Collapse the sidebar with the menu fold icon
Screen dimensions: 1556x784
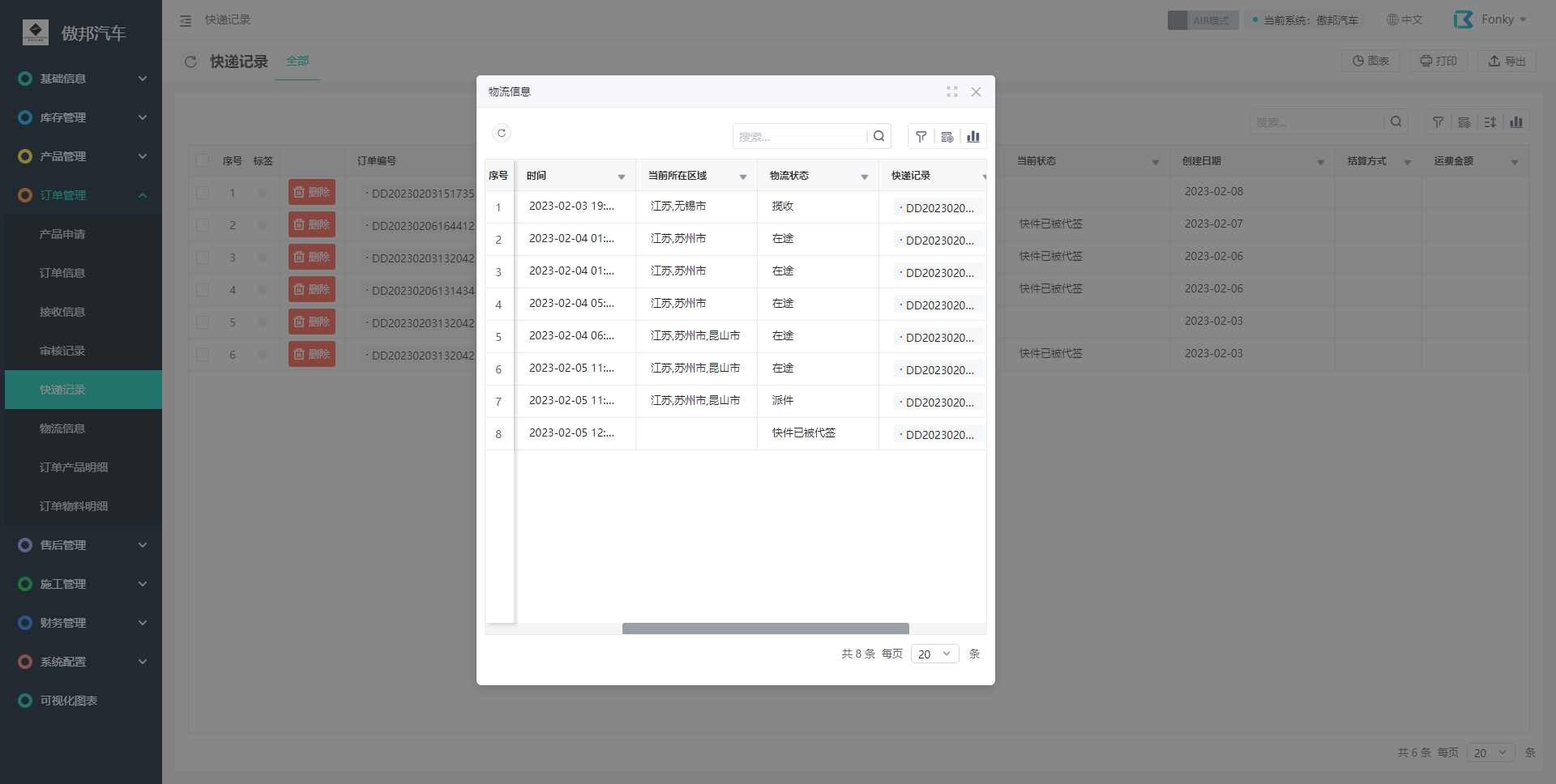pos(186,20)
